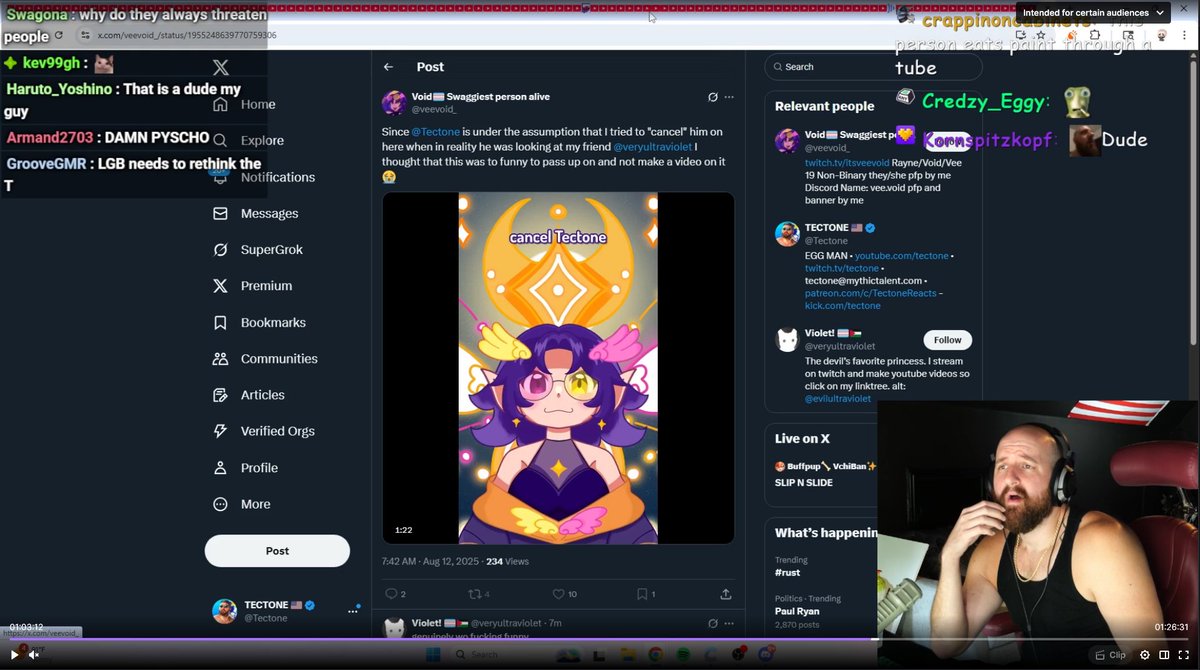Seek using the purple video progress bar
1200x670 pixels.
coord(600,639)
